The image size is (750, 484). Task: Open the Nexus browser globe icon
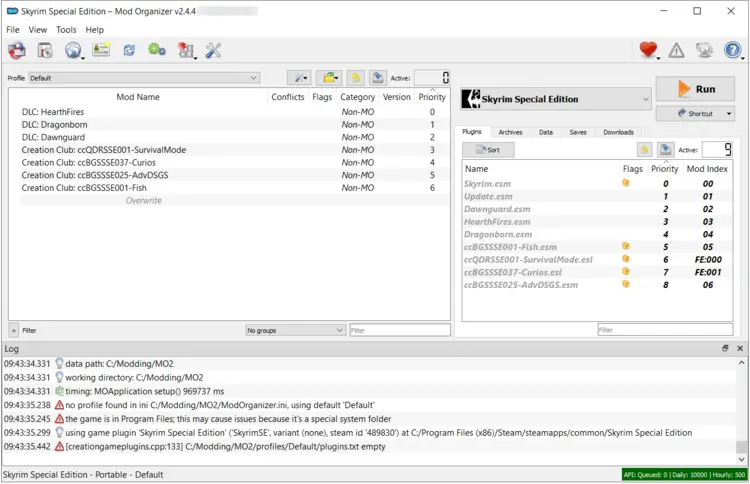coord(73,50)
